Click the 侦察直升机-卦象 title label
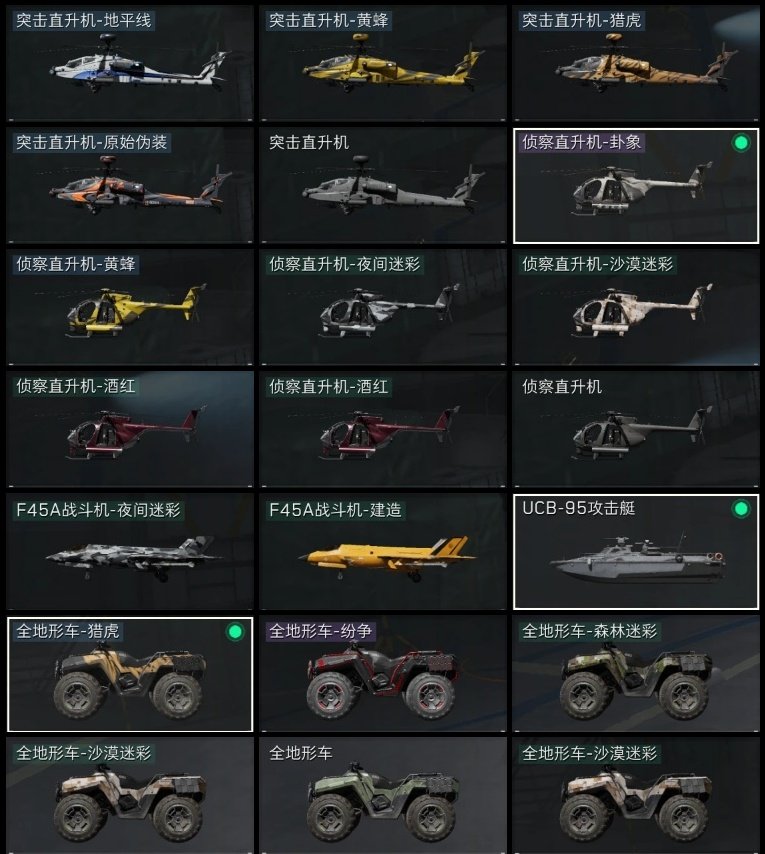 tap(582, 143)
